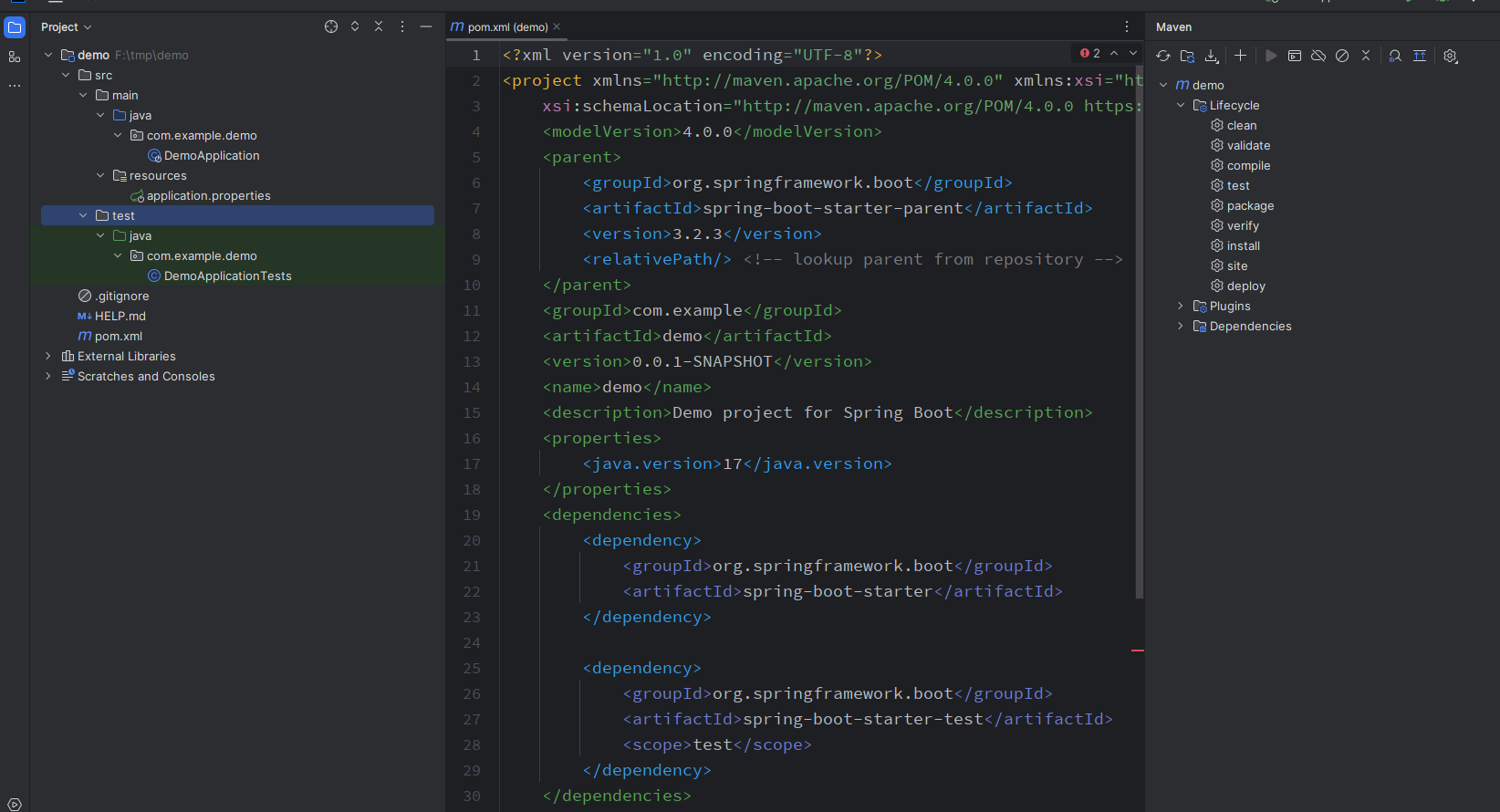Collapse Lifecycle in Maven panel

pyautogui.click(x=1181, y=105)
